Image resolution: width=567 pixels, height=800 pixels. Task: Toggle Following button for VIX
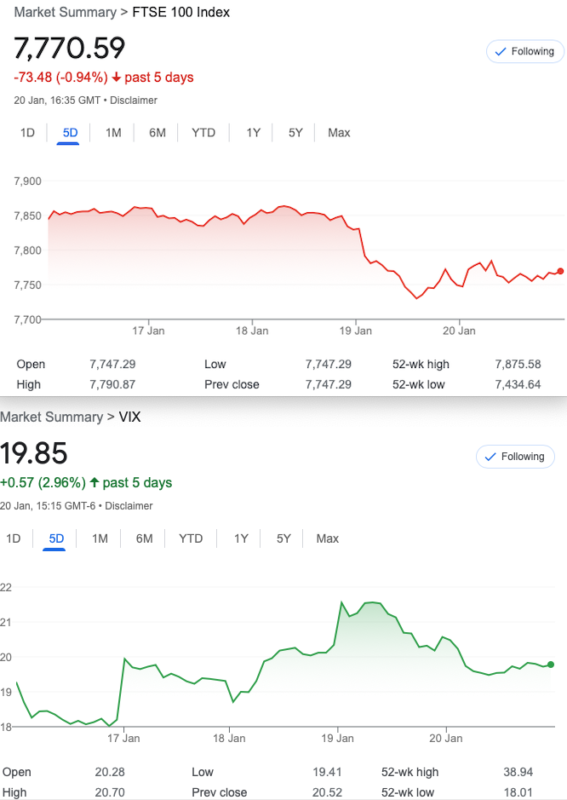coord(515,457)
